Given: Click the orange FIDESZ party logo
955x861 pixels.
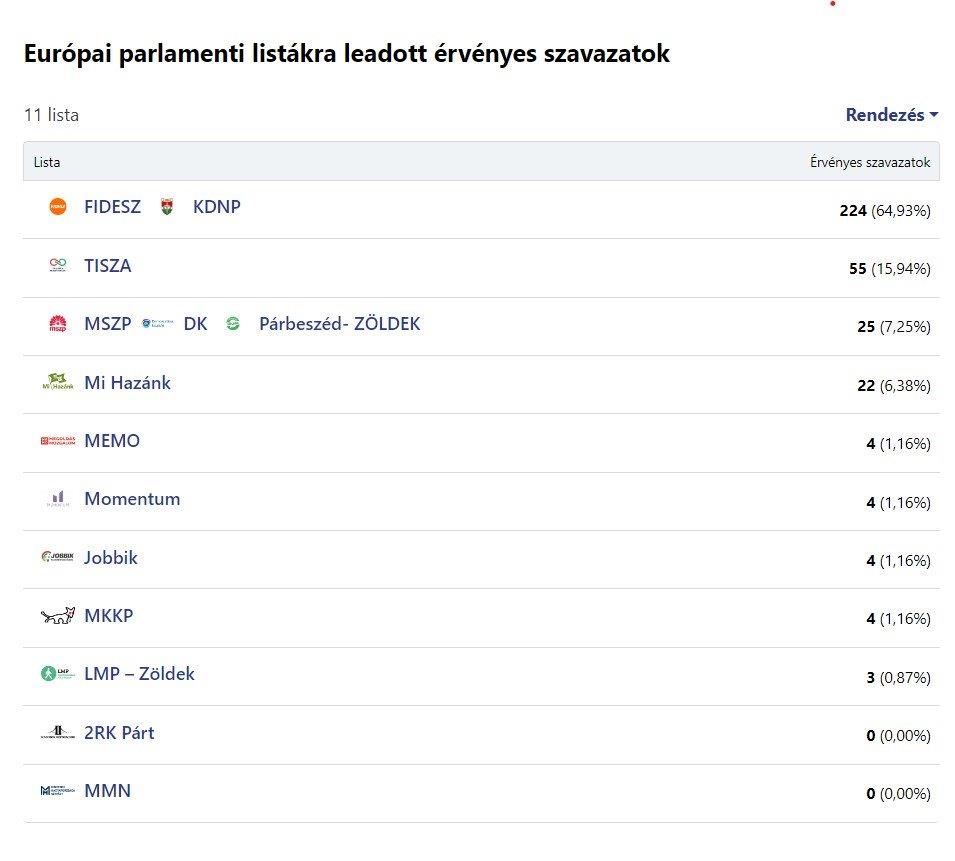Looking at the screenshot, I should [58, 207].
